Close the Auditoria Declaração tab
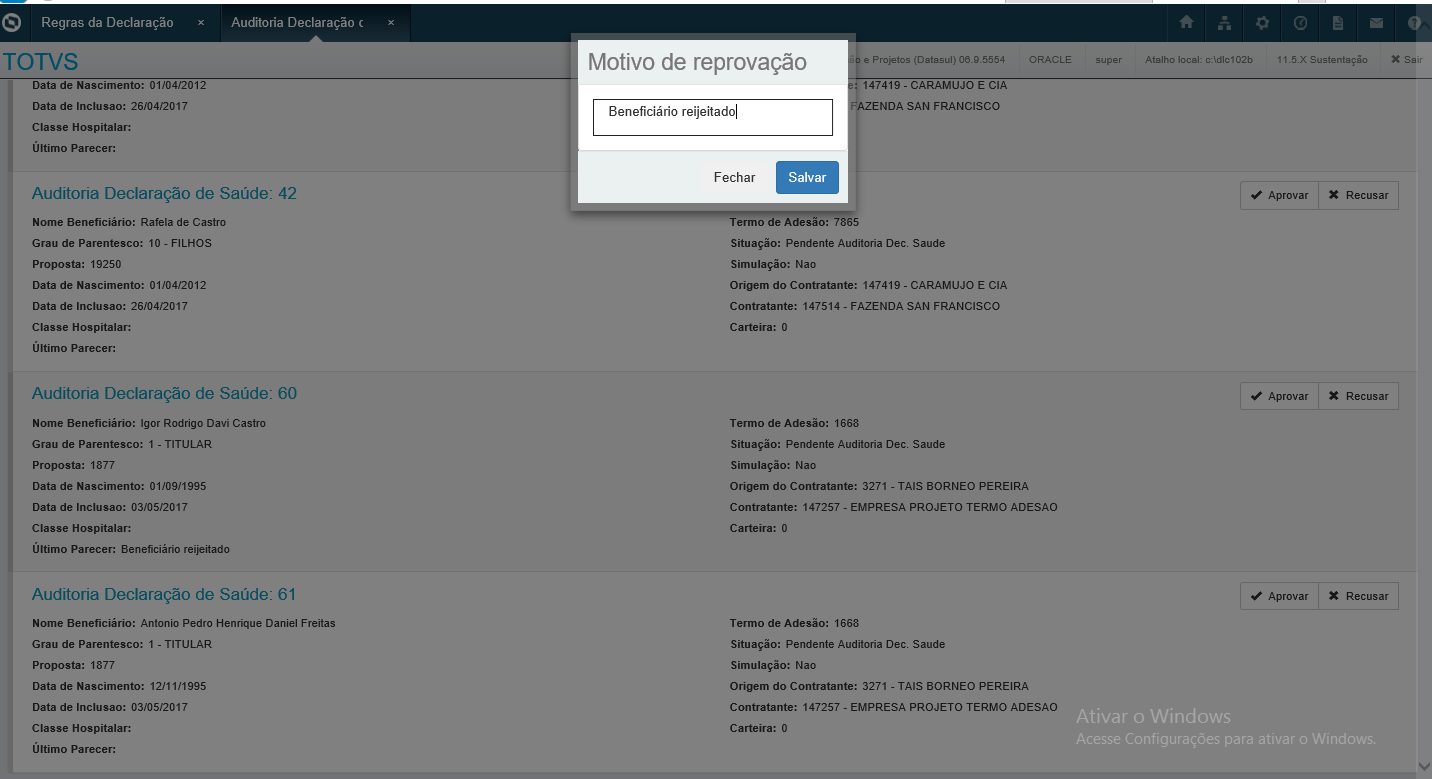 click(x=391, y=22)
